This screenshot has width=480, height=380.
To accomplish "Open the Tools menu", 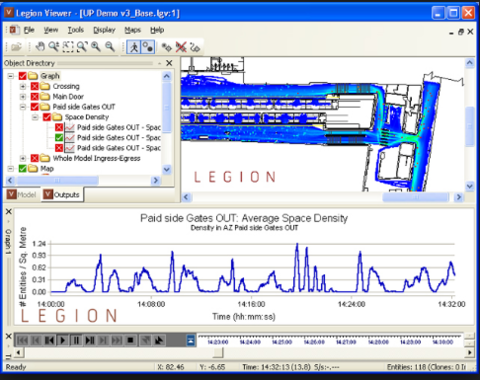I will point(76,30).
